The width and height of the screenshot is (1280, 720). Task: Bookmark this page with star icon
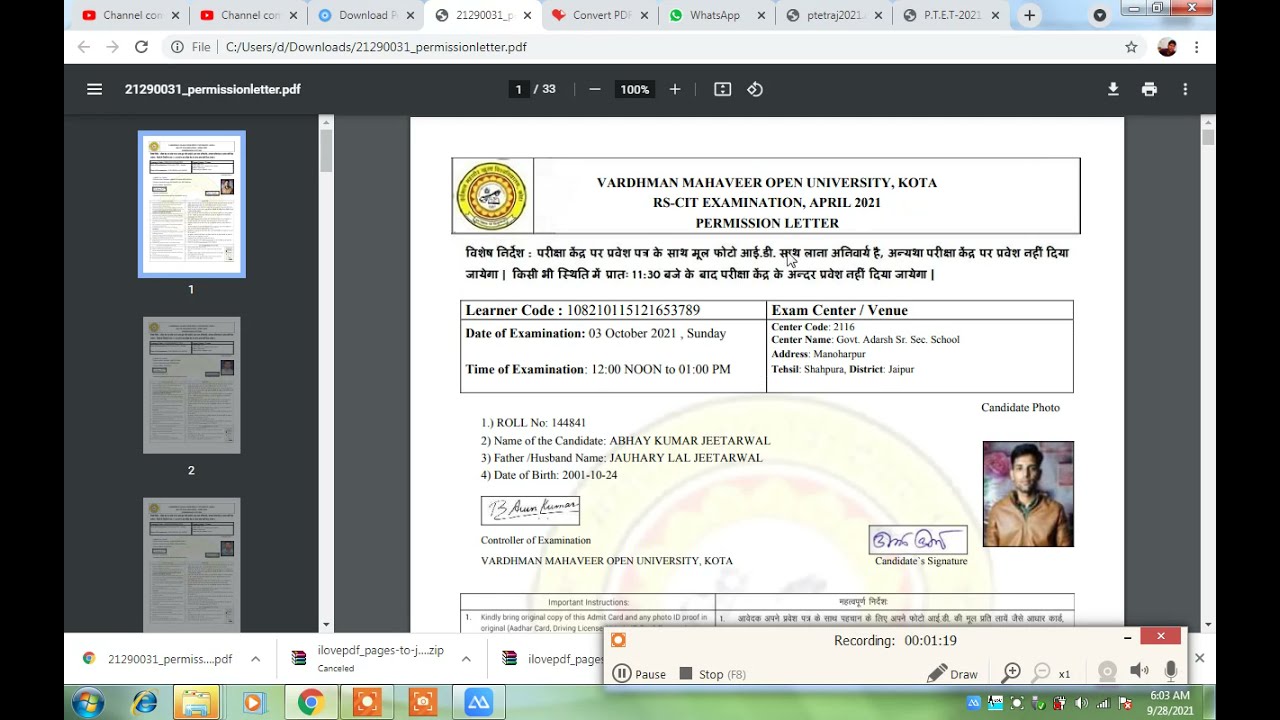pos(1131,47)
